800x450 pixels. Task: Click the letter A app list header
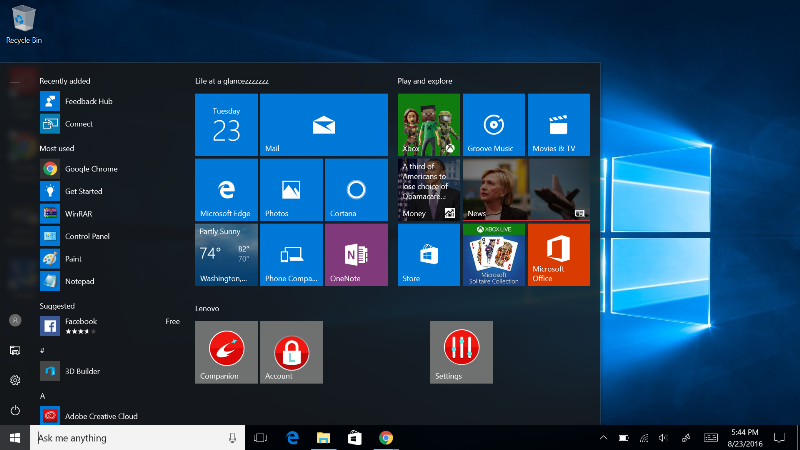coord(42,396)
